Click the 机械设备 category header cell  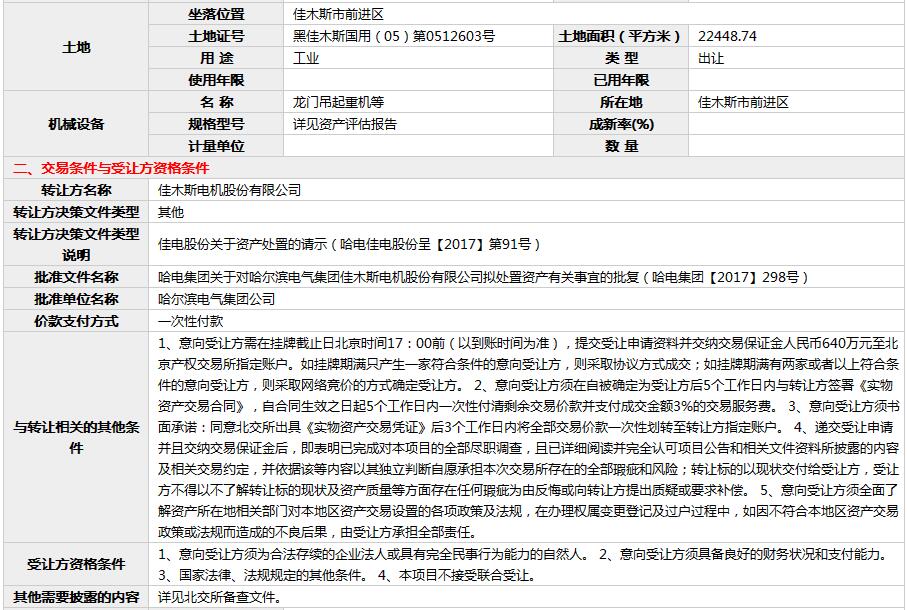(x=76, y=124)
